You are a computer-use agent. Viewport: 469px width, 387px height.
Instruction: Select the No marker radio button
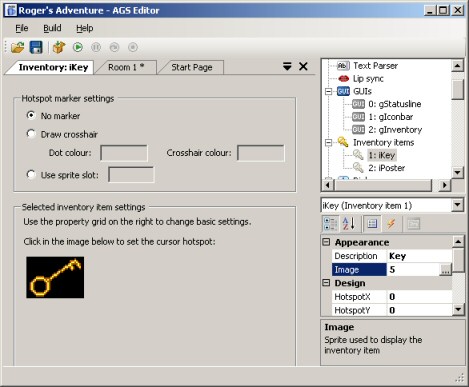31,115
